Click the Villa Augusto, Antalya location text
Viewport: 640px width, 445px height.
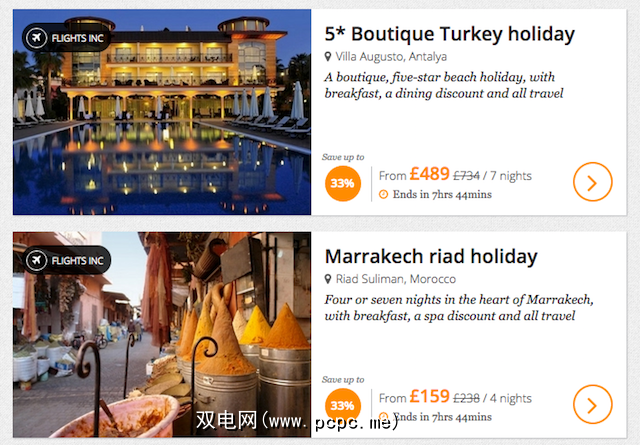pos(391,56)
